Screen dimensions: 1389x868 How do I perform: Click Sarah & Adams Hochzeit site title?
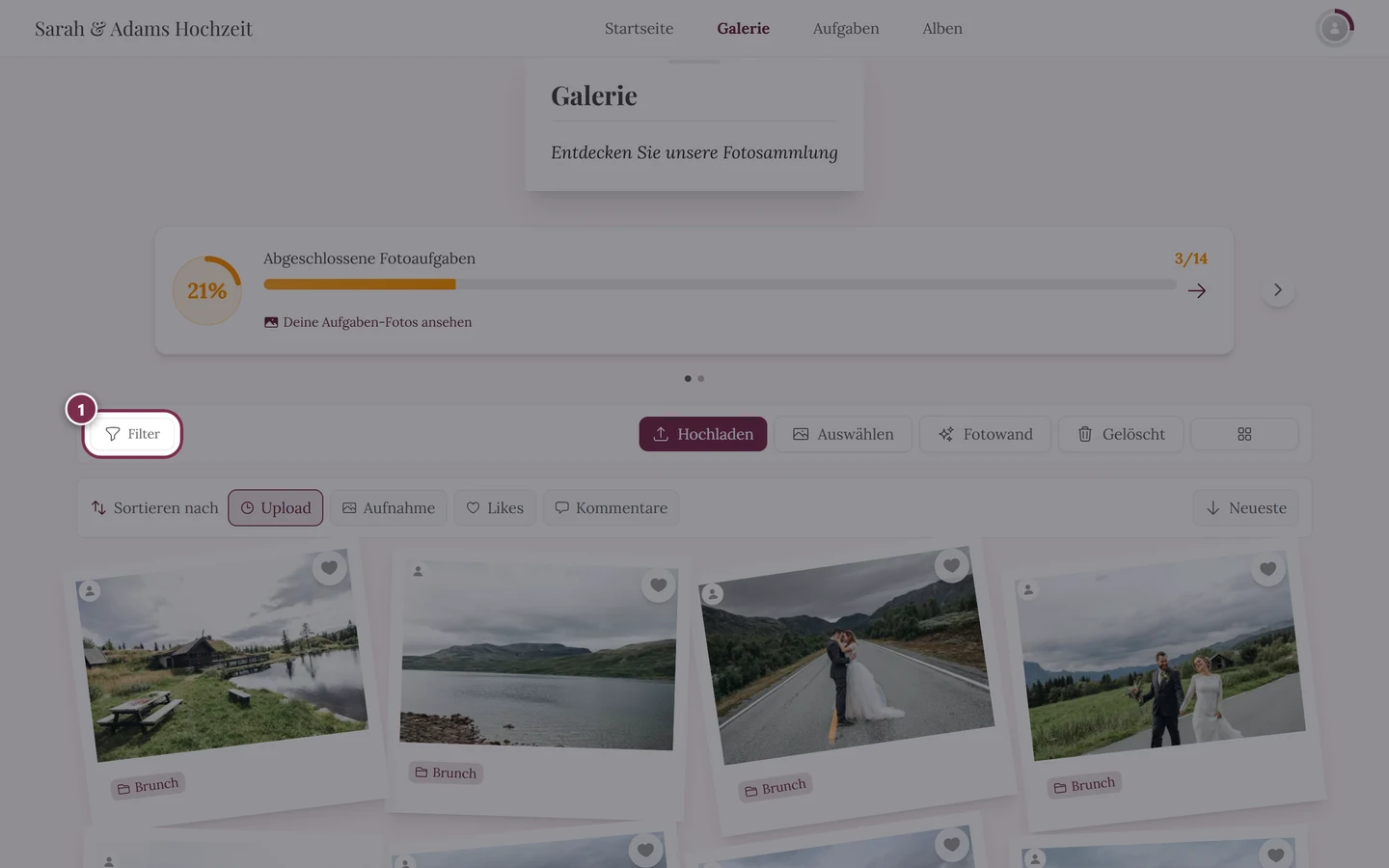point(144,29)
